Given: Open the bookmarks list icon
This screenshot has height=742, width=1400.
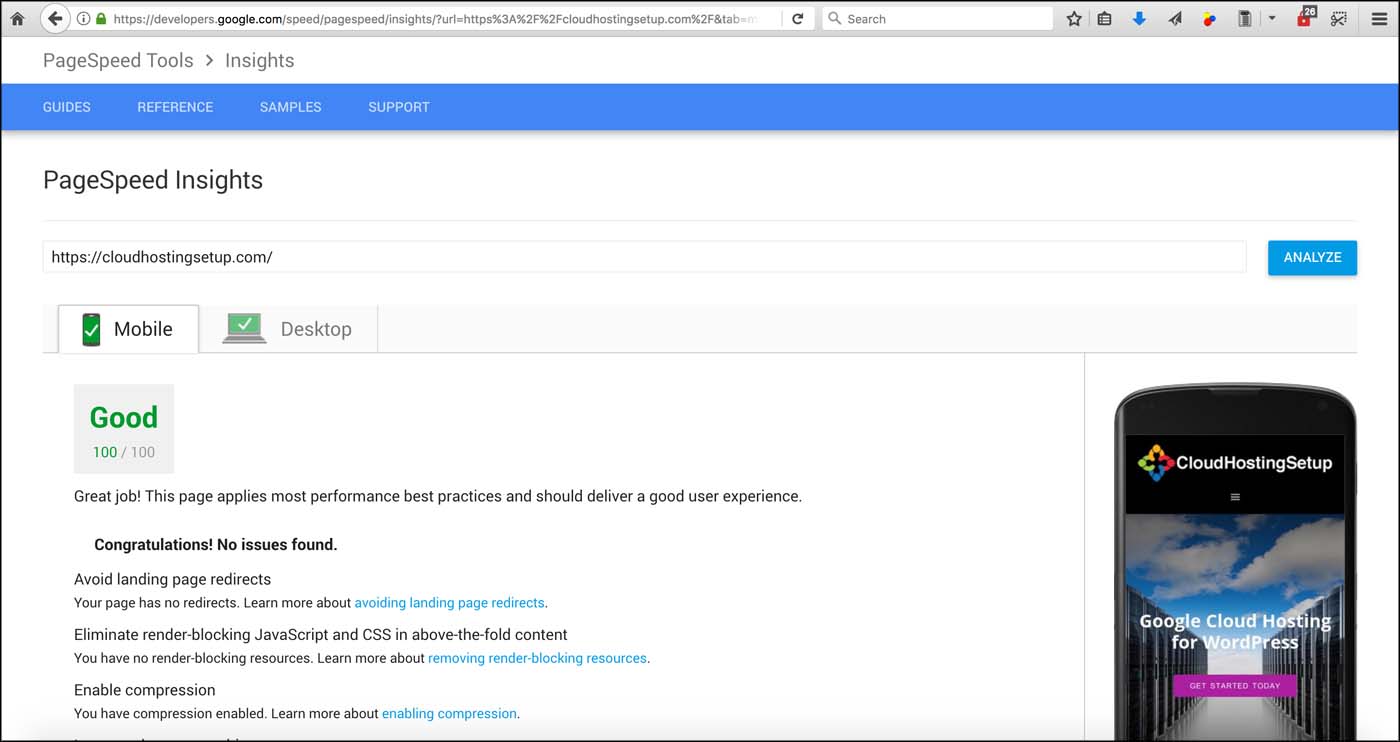Looking at the screenshot, I should tap(1104, 18).
